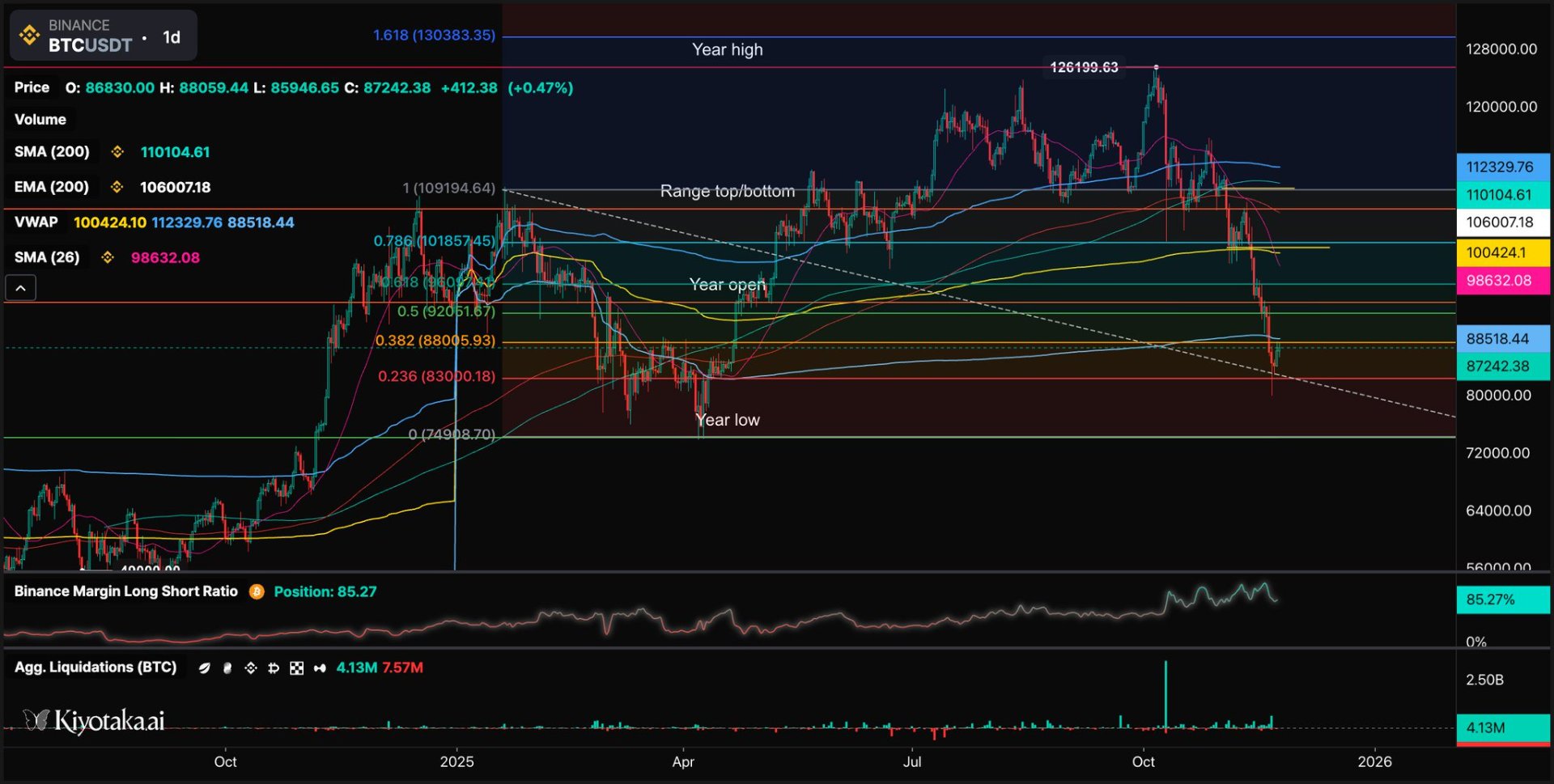Click the red 7.57M liquidations value

click(403, 668)
